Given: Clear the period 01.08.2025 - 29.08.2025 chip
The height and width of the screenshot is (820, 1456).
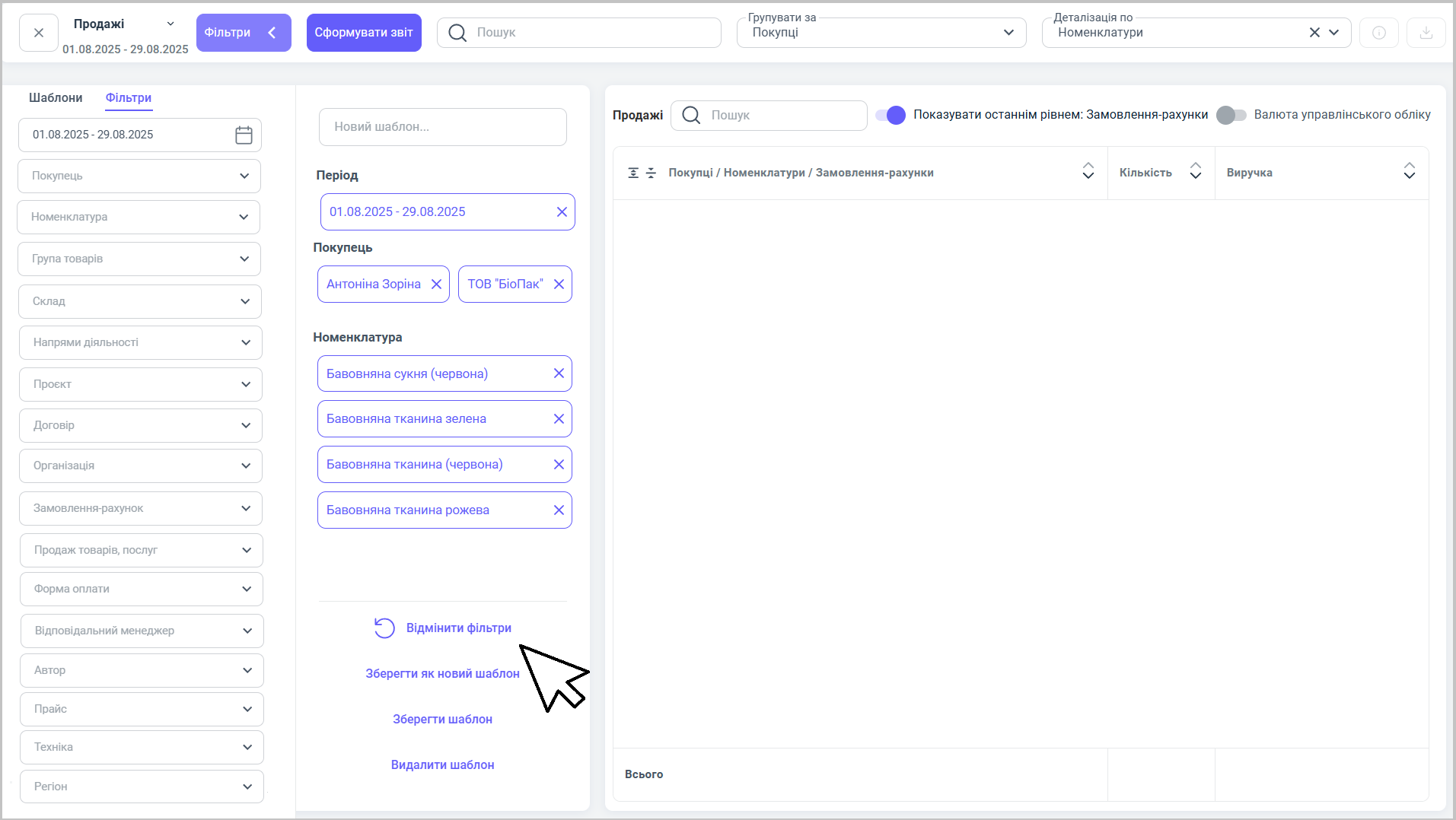Looking at the screenshot, I should coord(562,212).
